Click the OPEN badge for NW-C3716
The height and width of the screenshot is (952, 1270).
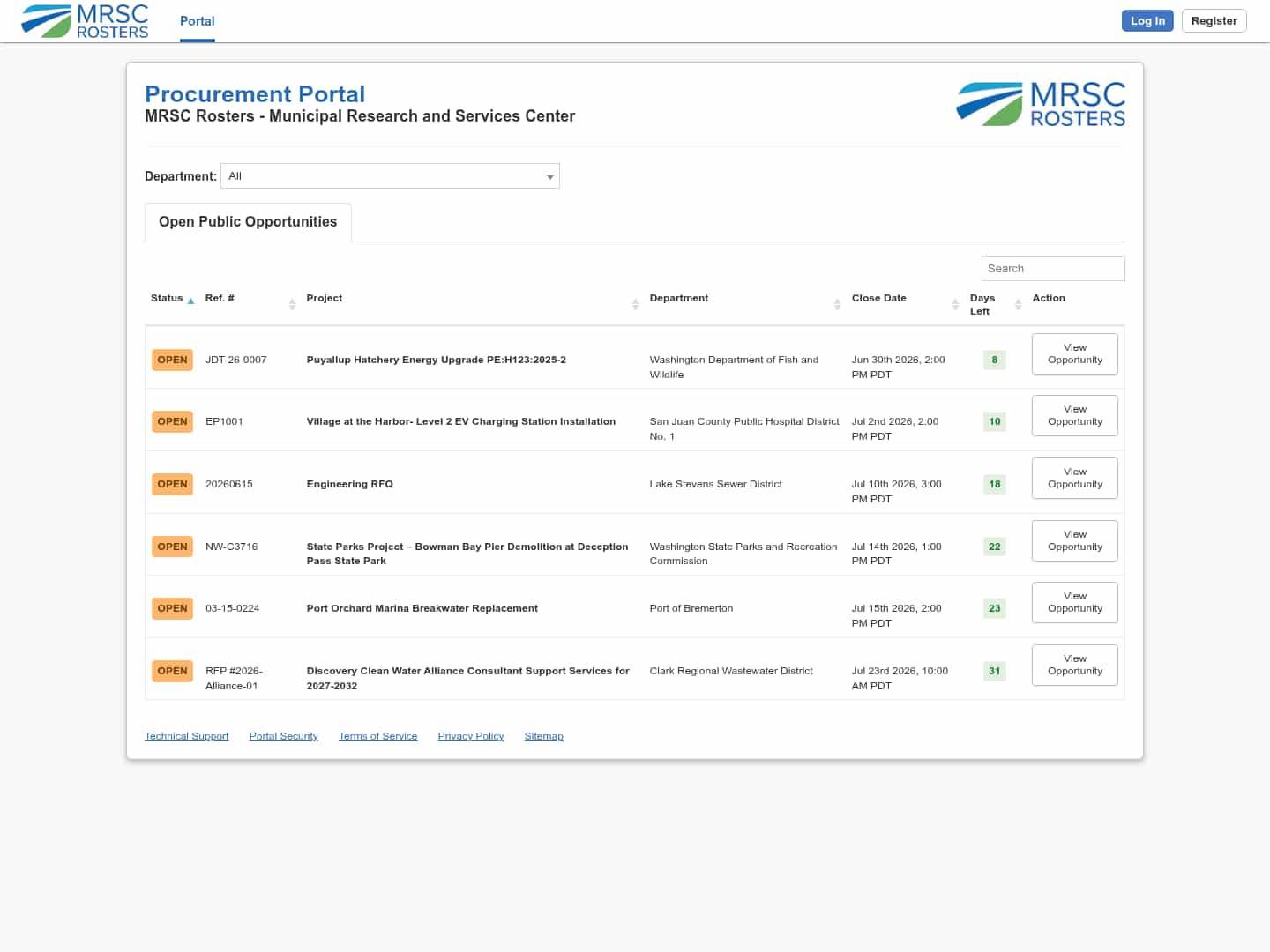coord(172,547)
